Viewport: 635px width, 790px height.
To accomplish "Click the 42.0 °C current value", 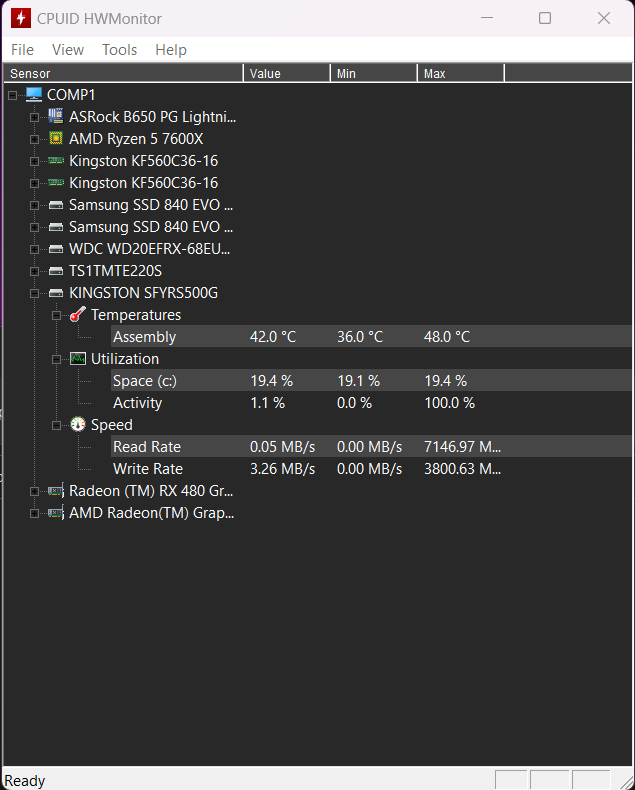I will coord(273,337).
